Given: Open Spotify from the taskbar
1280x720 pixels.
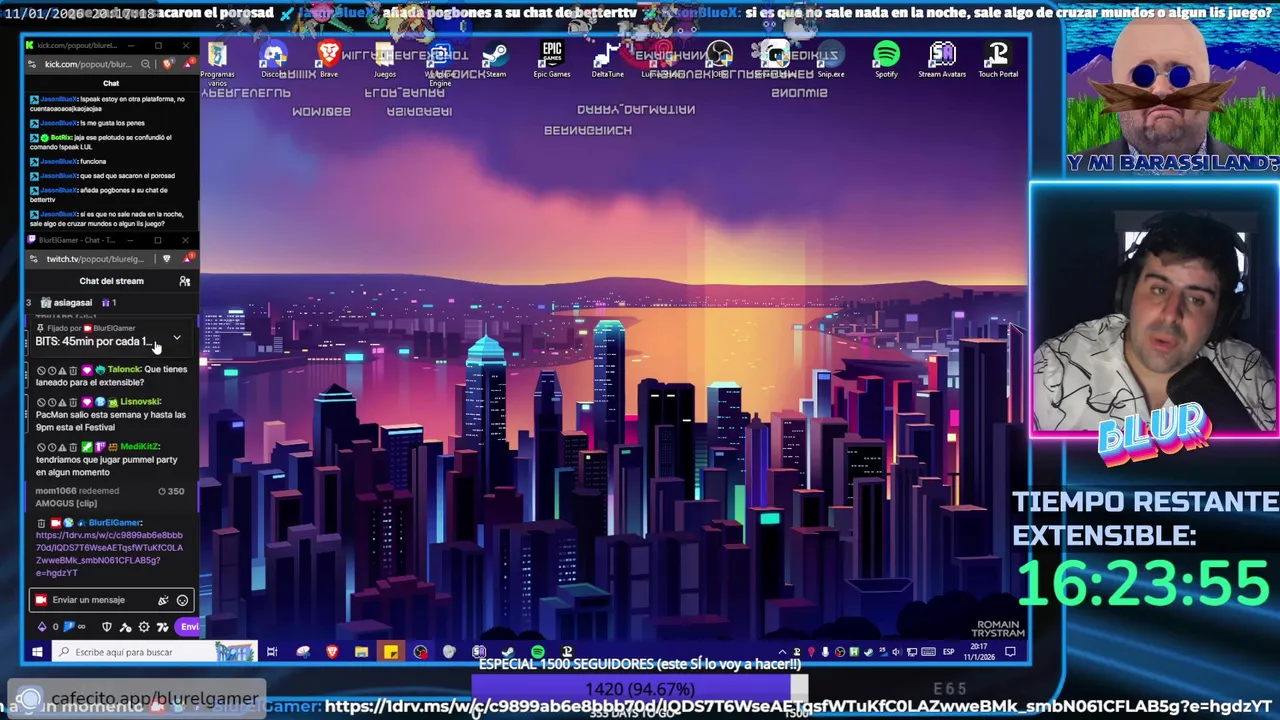Looking at the screenshot, I should 538,652.
